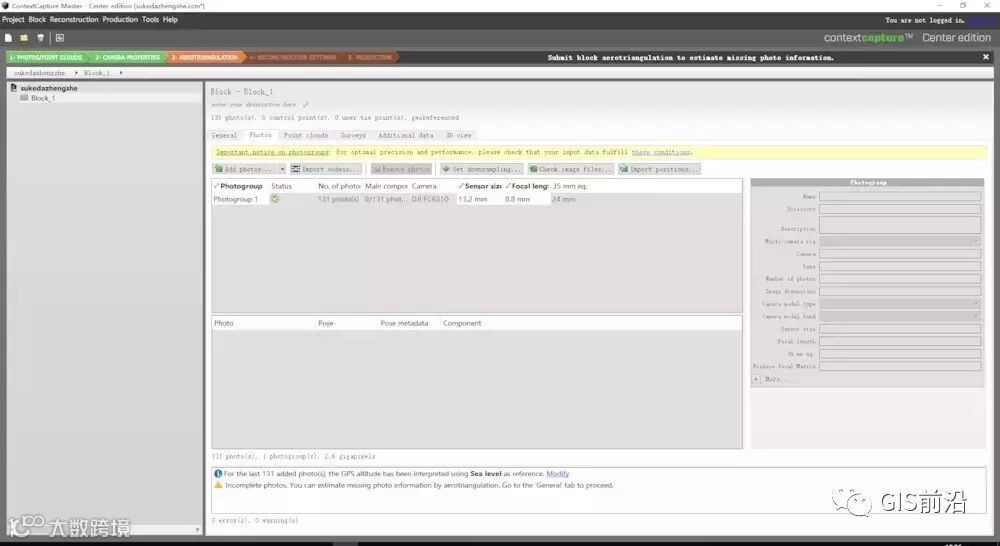Click the Block_1 block icon in tree

click(x=24, y=98)
